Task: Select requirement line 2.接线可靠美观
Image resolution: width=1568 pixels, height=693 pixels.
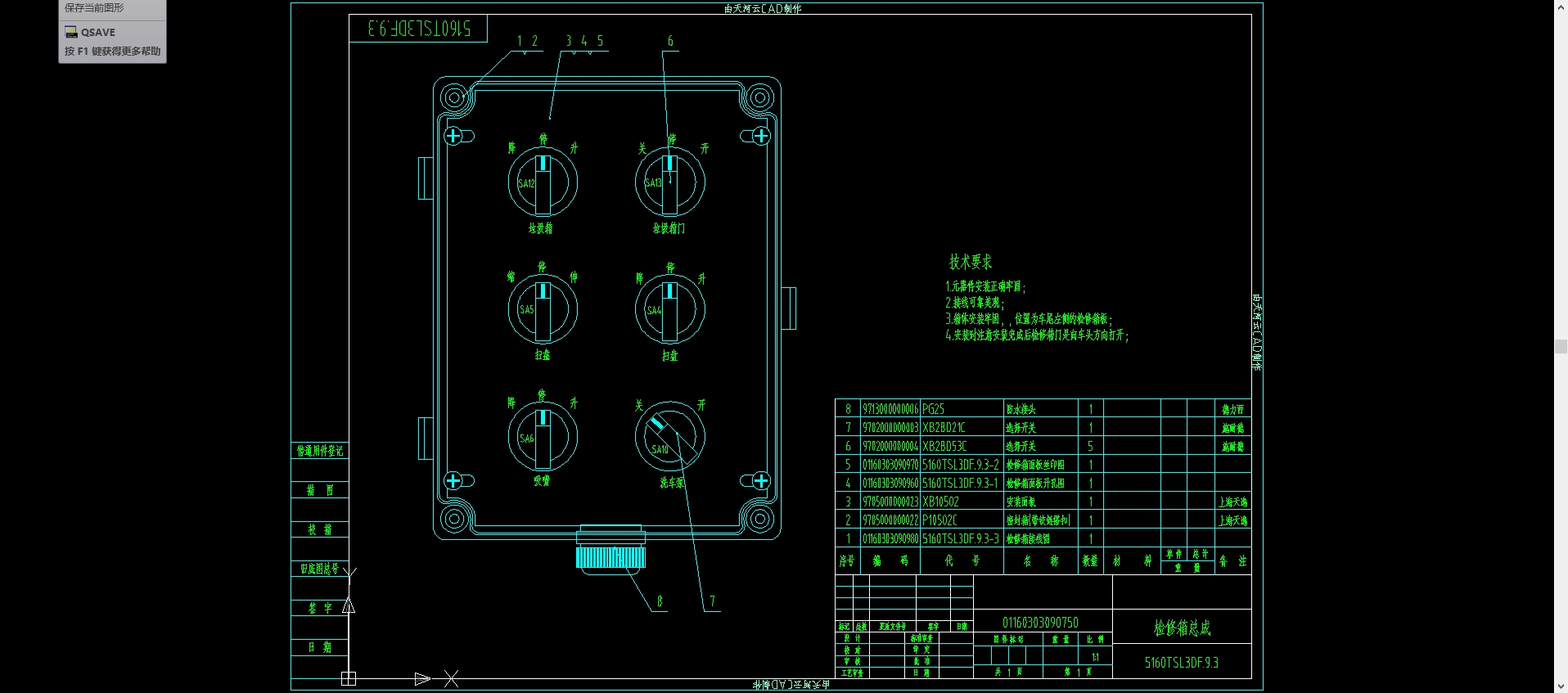Action: [x=975, y=303]
